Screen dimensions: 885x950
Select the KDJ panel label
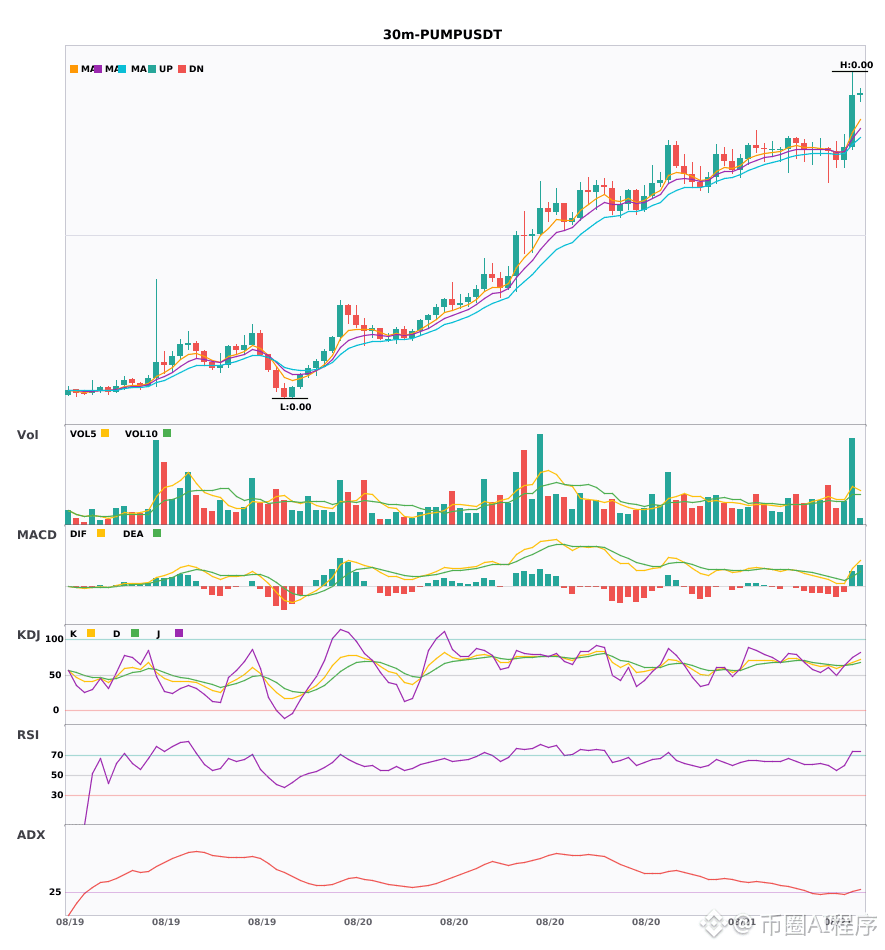tap(28, 635)
